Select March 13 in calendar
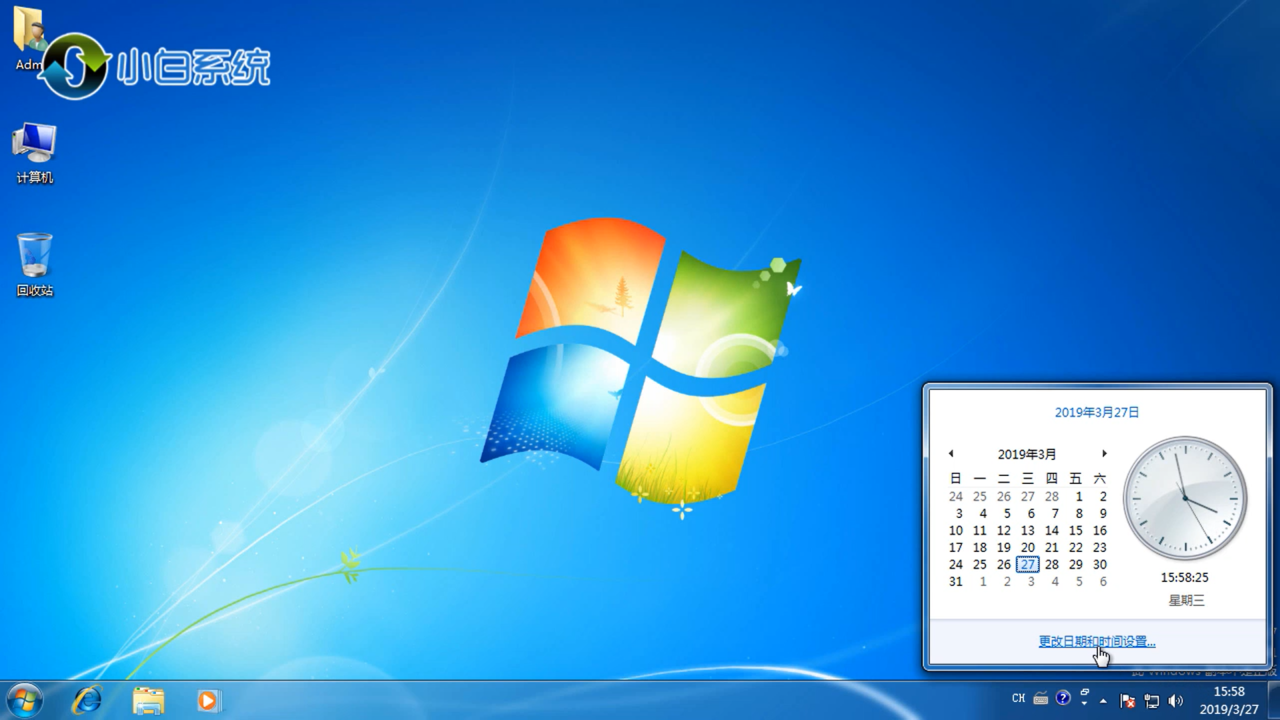The height and width of the screenshot is (720, 1280). point(1027,530)
